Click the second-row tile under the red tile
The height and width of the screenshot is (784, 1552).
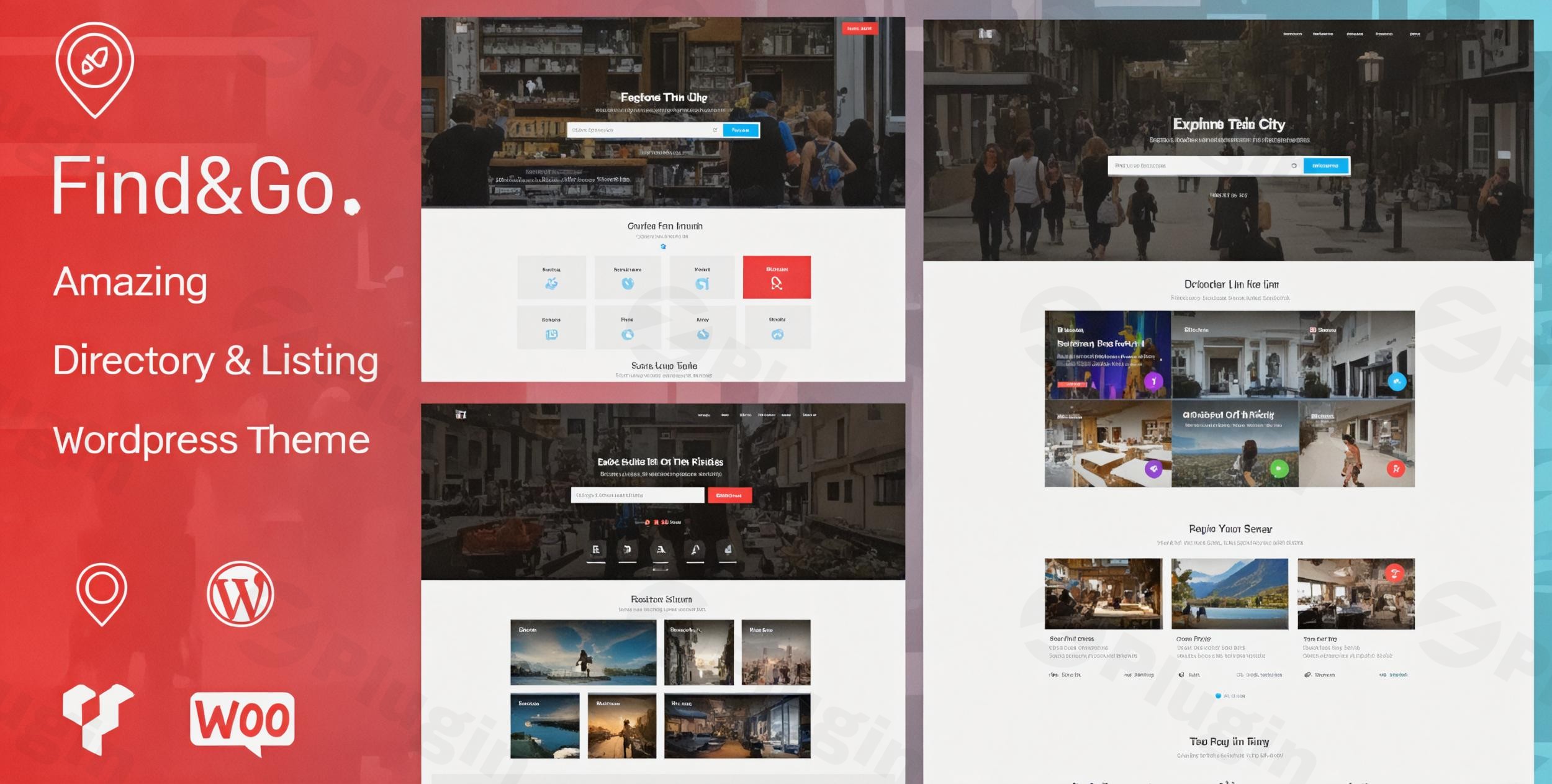(777, 327)
